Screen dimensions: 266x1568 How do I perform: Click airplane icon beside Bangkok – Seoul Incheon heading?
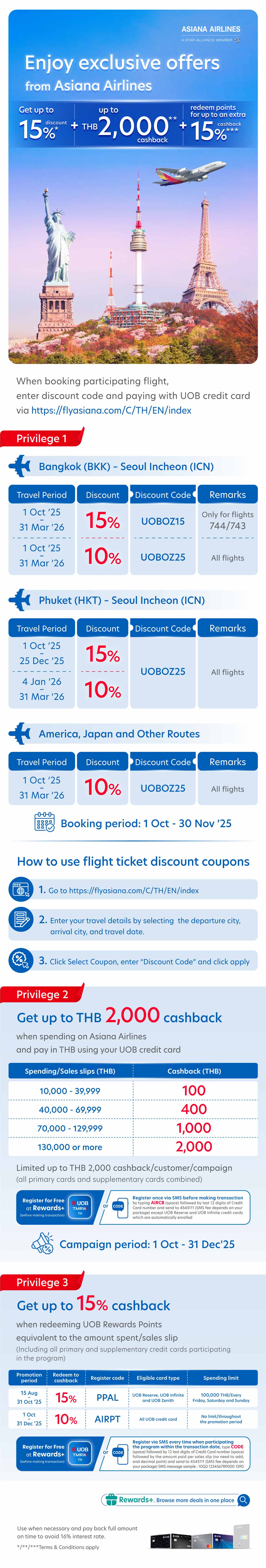[x=20, y=466]
